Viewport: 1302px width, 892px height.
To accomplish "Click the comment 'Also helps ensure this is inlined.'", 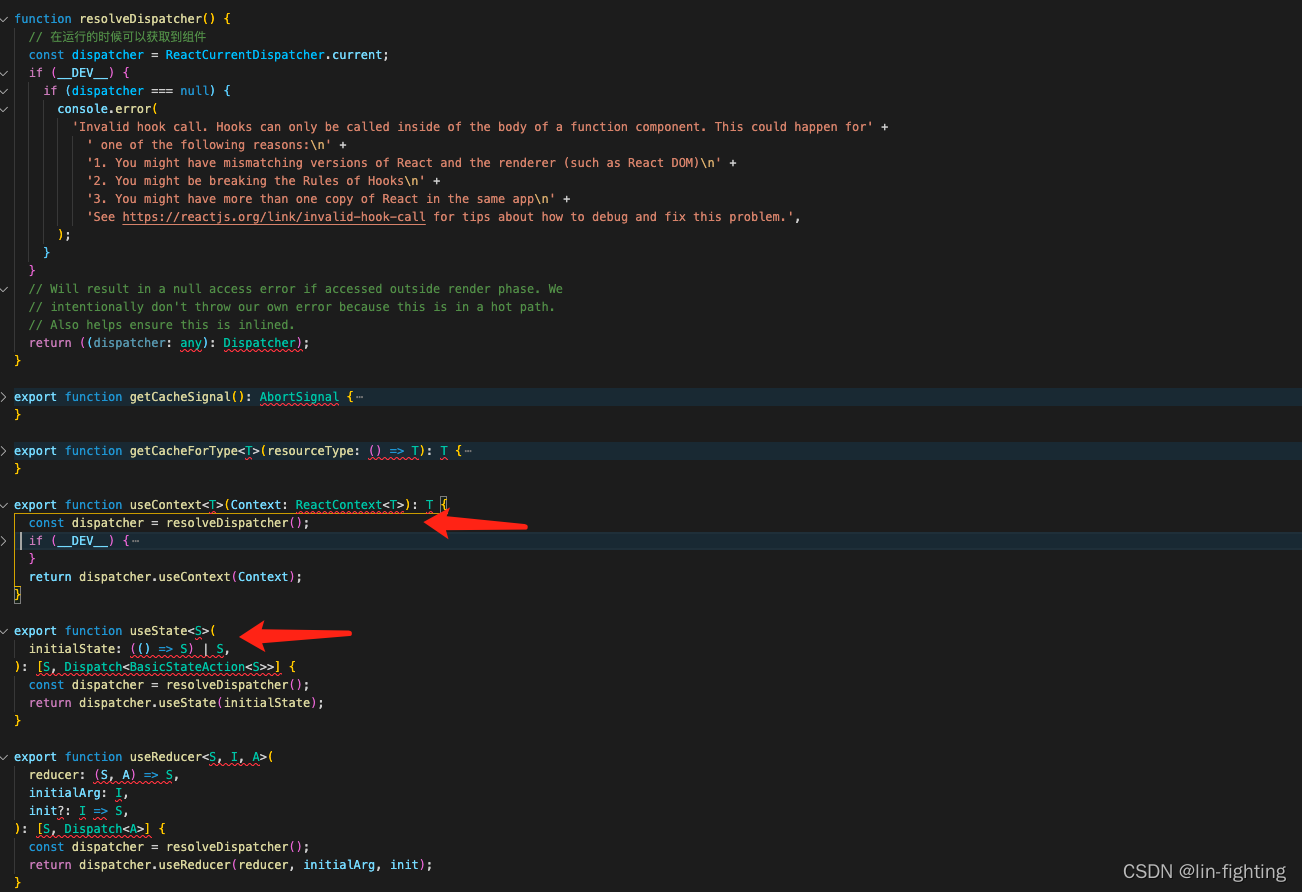I will 162,325.
